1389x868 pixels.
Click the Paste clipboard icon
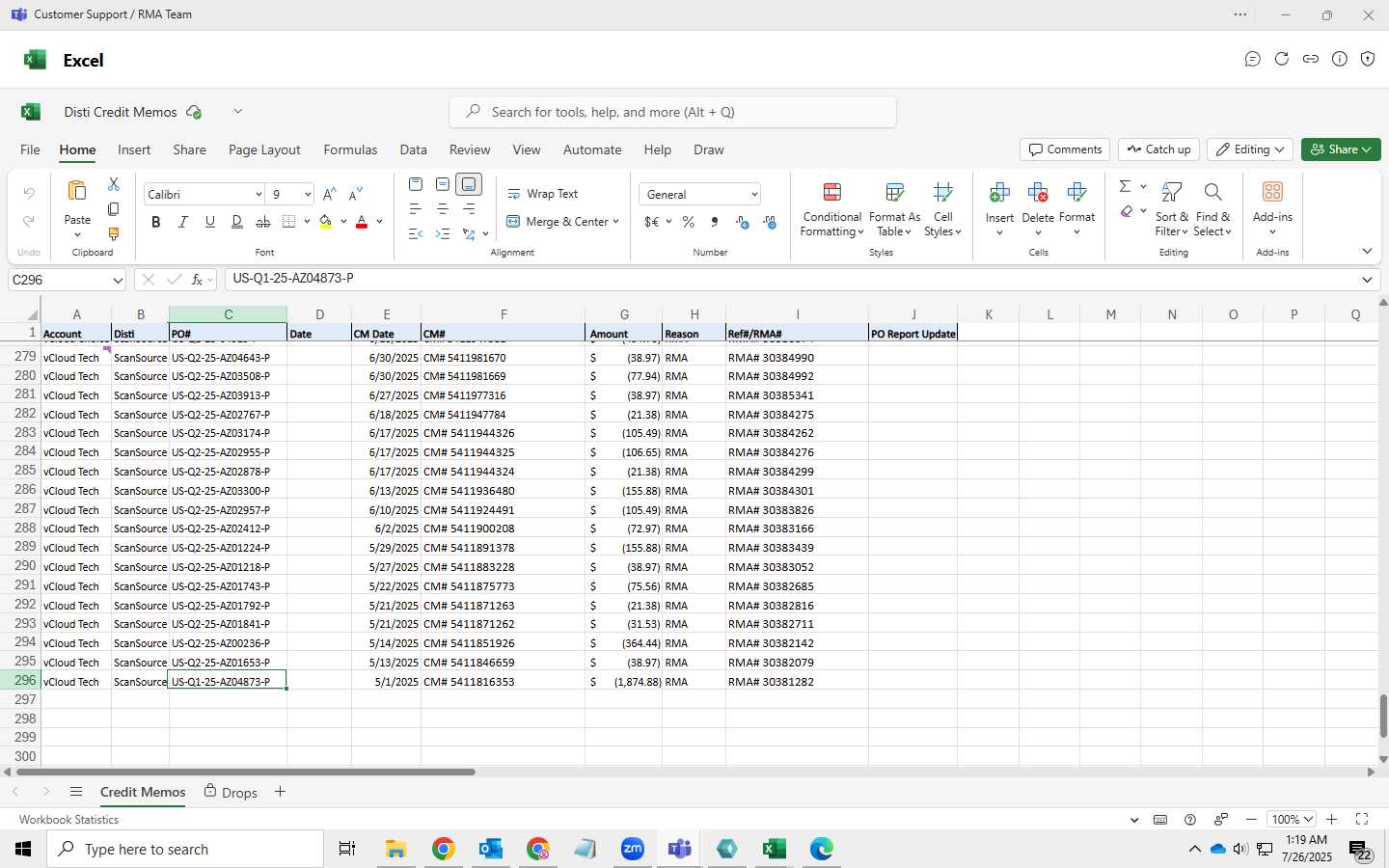coord(77,191)
